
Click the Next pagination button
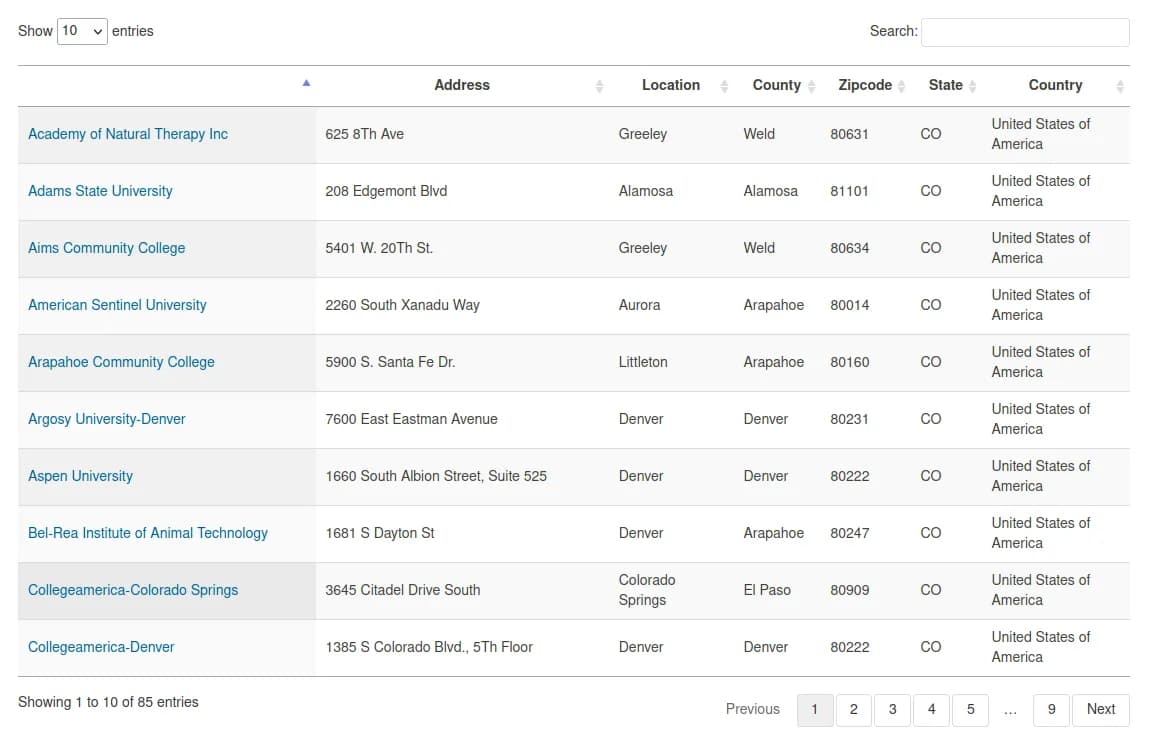(1101, 710)
